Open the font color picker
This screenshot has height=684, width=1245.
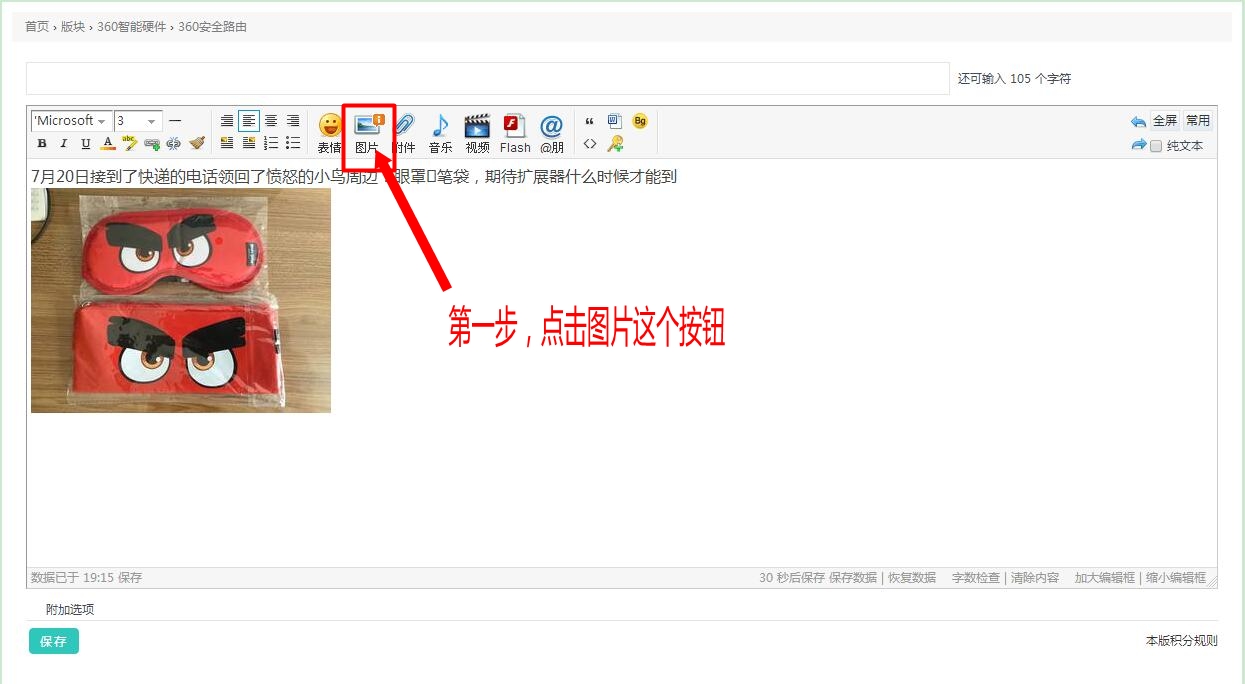coord(108,144)
